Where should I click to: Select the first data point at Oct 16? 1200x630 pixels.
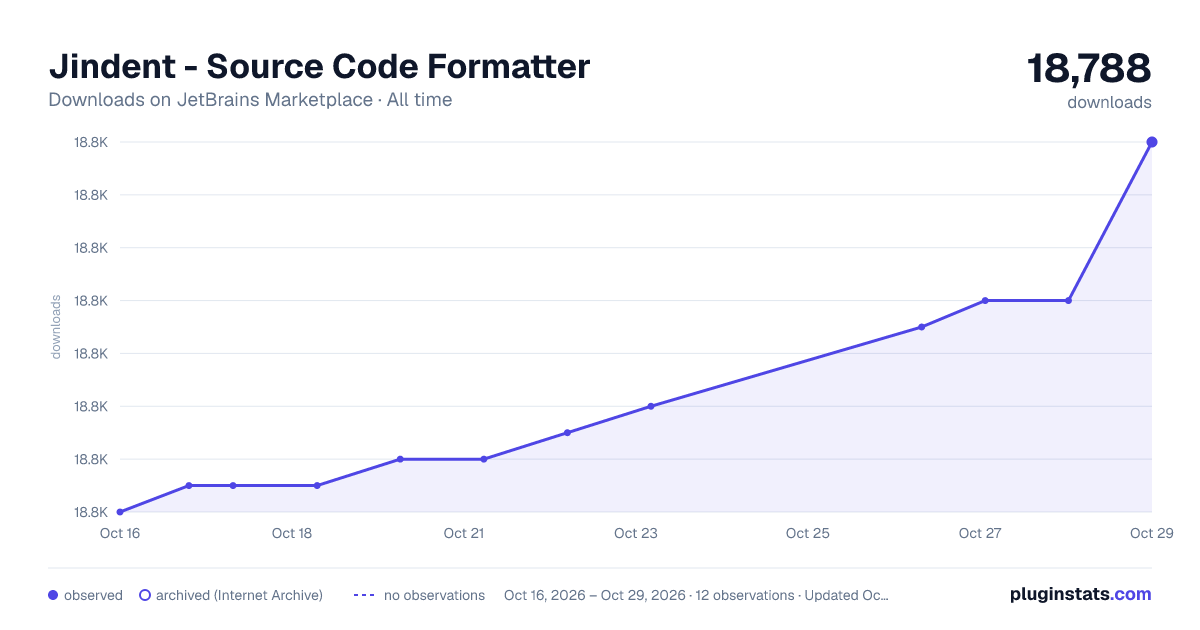[120, 512]
